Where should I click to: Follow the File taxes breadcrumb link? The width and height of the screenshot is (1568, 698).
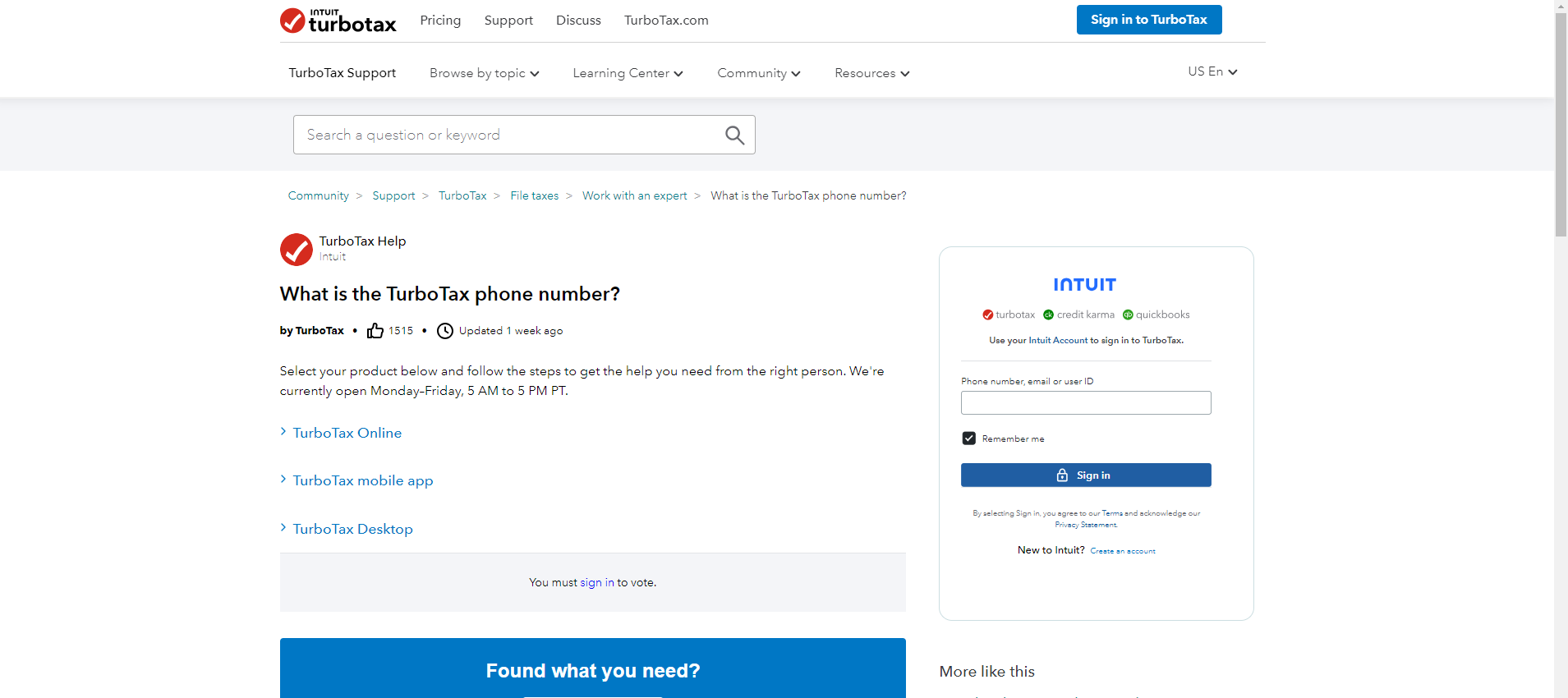pos(535,195)
